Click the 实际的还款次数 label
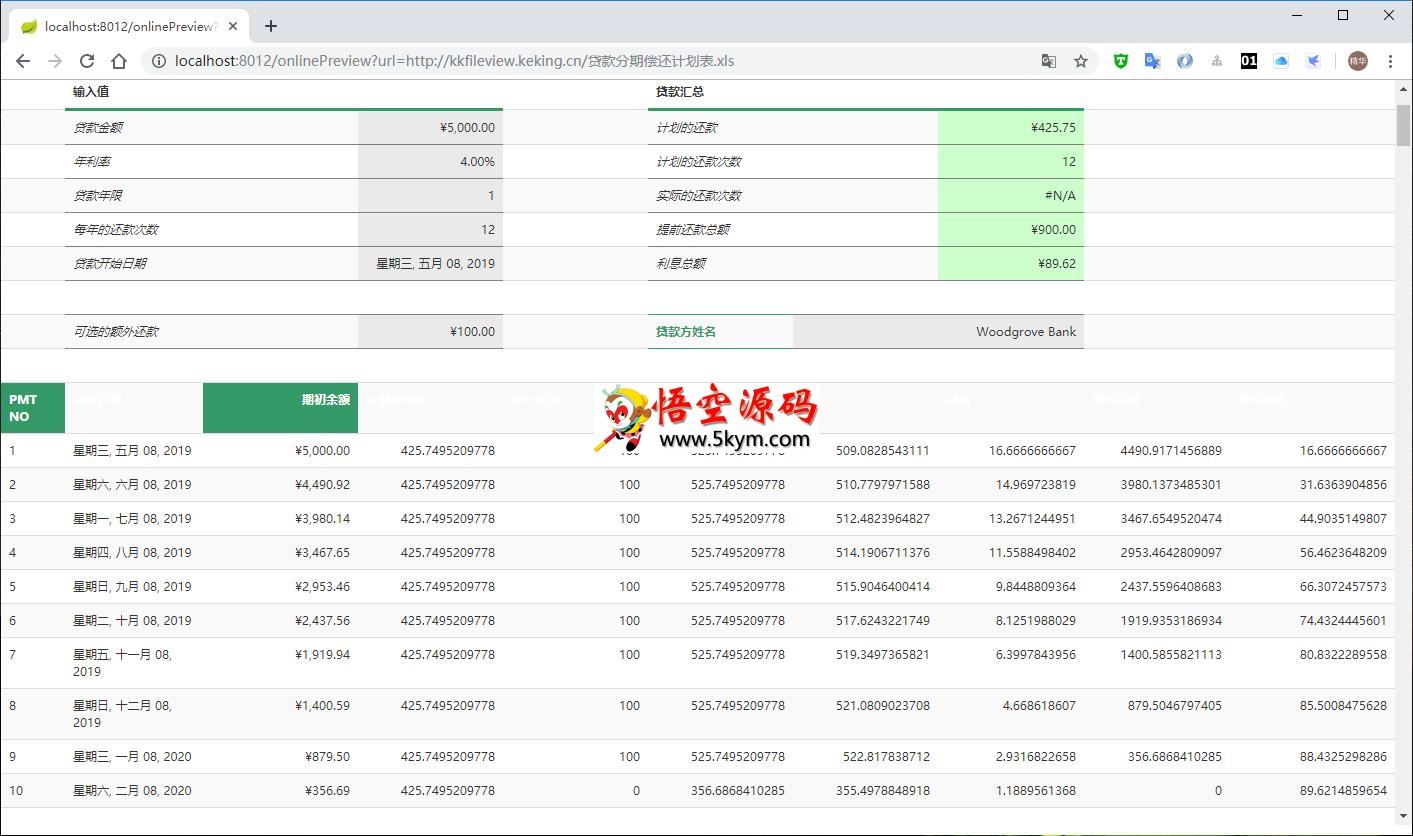Viewport: 1413px width, 836px height. pos(699,195)
